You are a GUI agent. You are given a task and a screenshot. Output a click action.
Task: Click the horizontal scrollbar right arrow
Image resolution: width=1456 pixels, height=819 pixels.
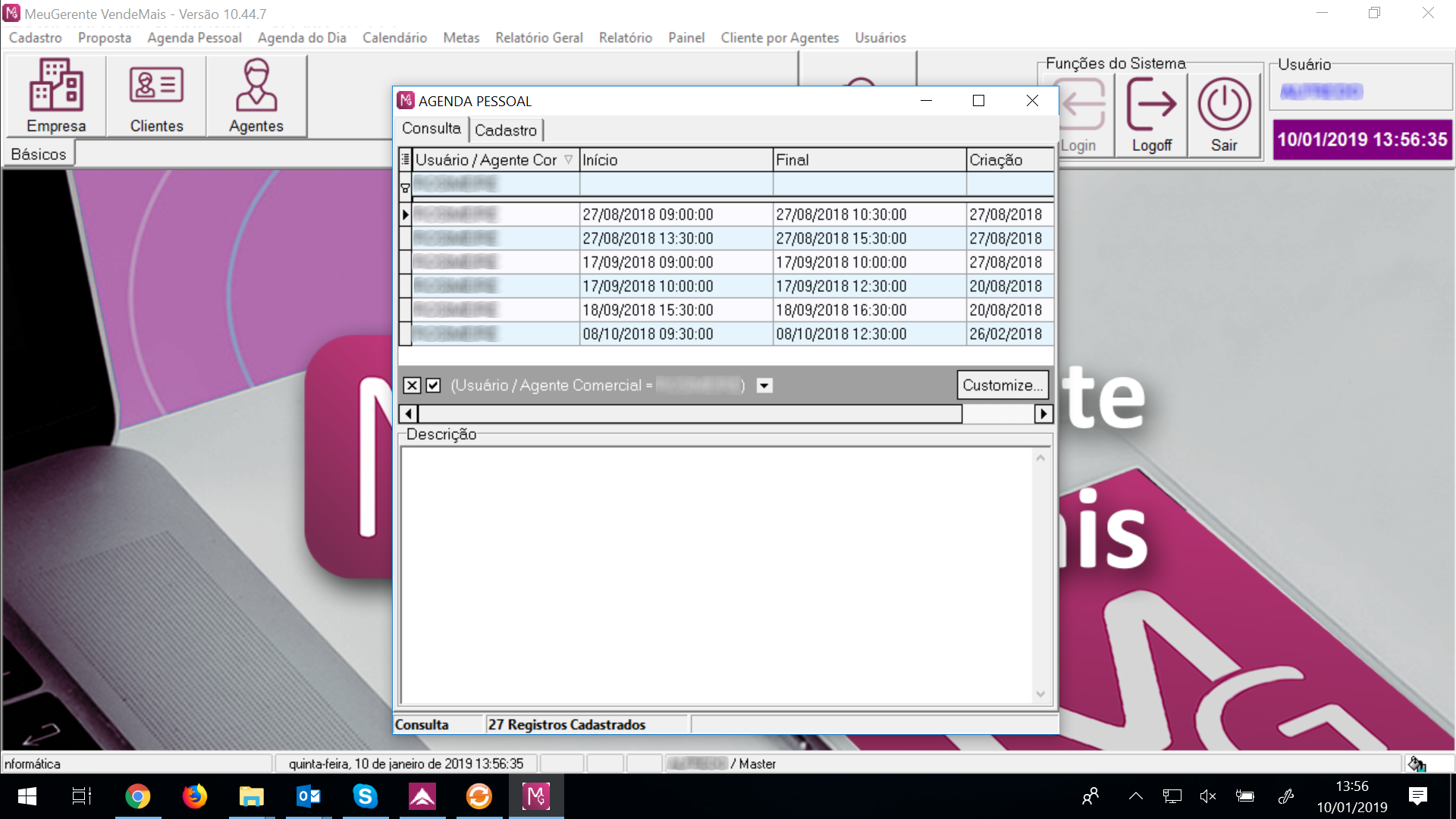tap(1043, 413)
